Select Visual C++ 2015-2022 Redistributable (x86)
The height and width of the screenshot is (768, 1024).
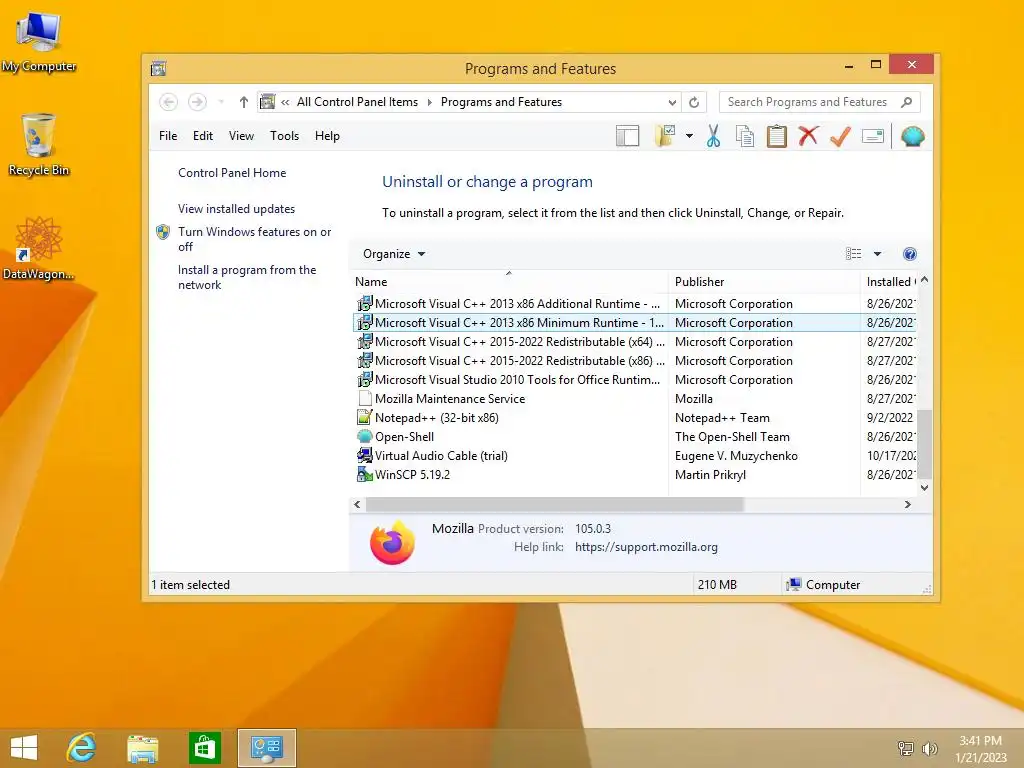[634, 360]
